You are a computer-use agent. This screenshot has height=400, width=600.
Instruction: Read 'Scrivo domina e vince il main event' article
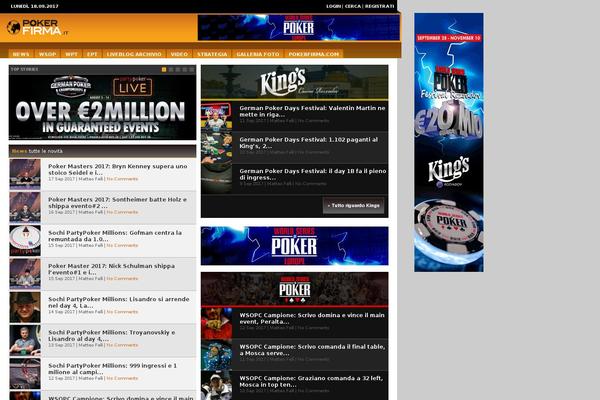coord(312,318)
